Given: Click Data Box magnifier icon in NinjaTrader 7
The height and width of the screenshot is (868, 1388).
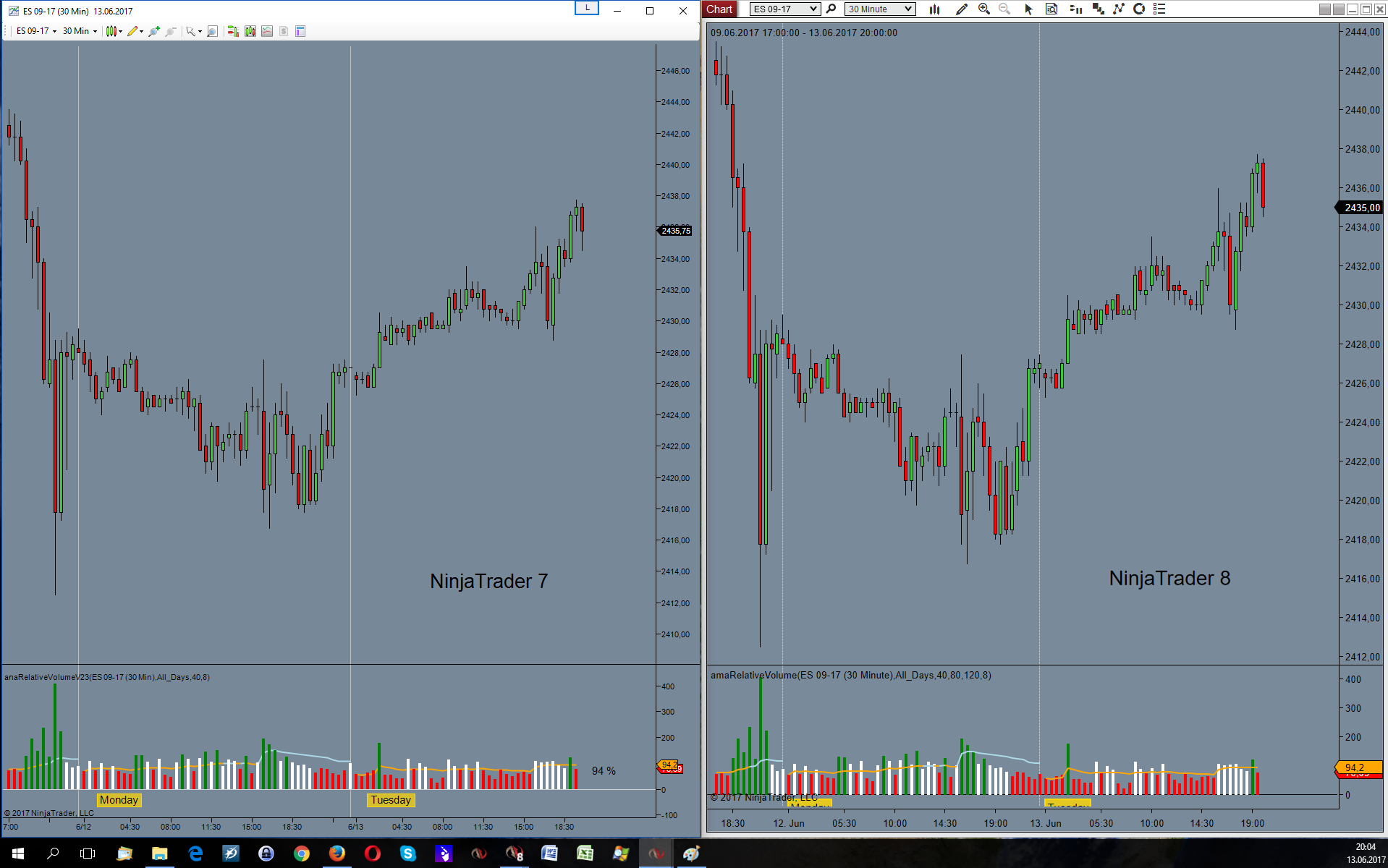Looking at the screenshot, I should 212,31.
